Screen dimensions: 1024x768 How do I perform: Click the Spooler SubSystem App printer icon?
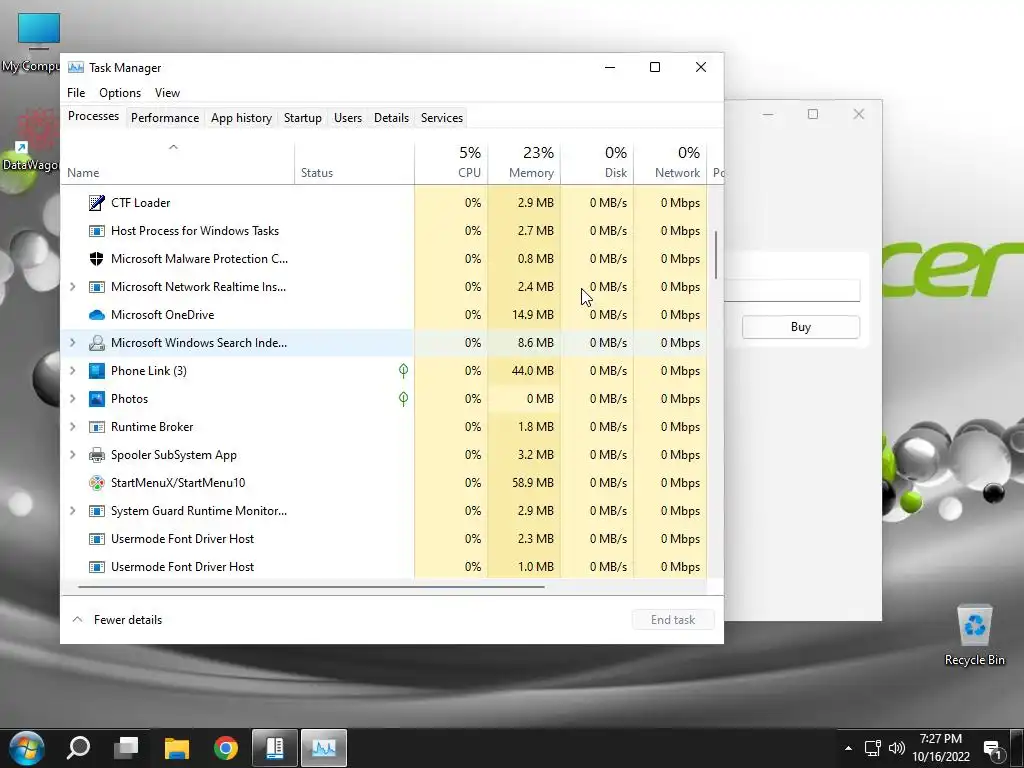97,455
